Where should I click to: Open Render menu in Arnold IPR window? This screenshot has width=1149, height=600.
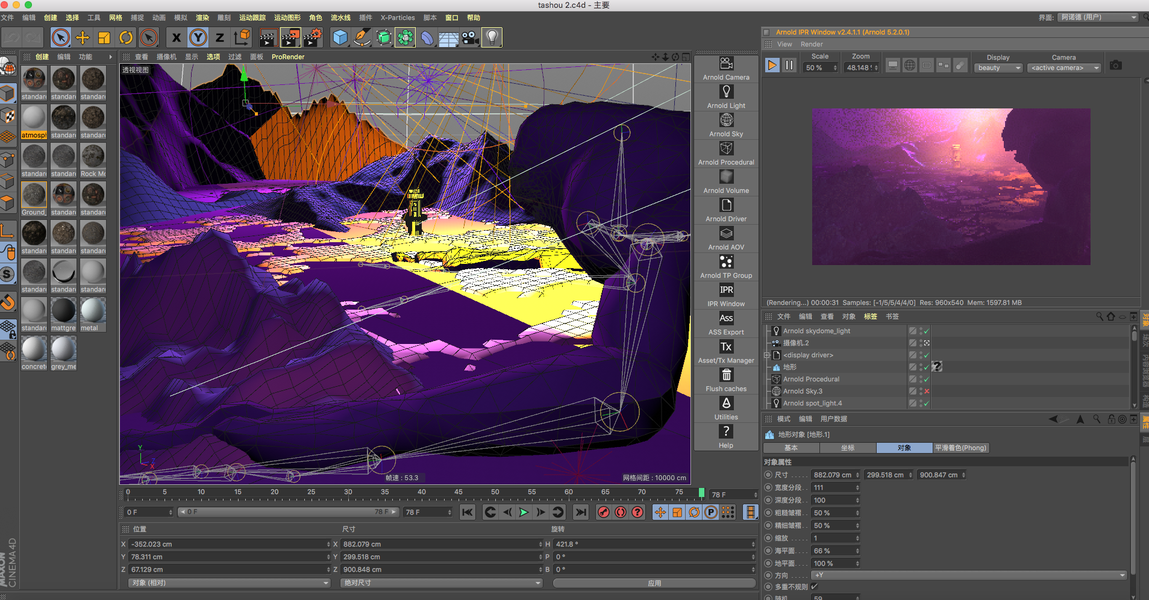click(811, 44)
